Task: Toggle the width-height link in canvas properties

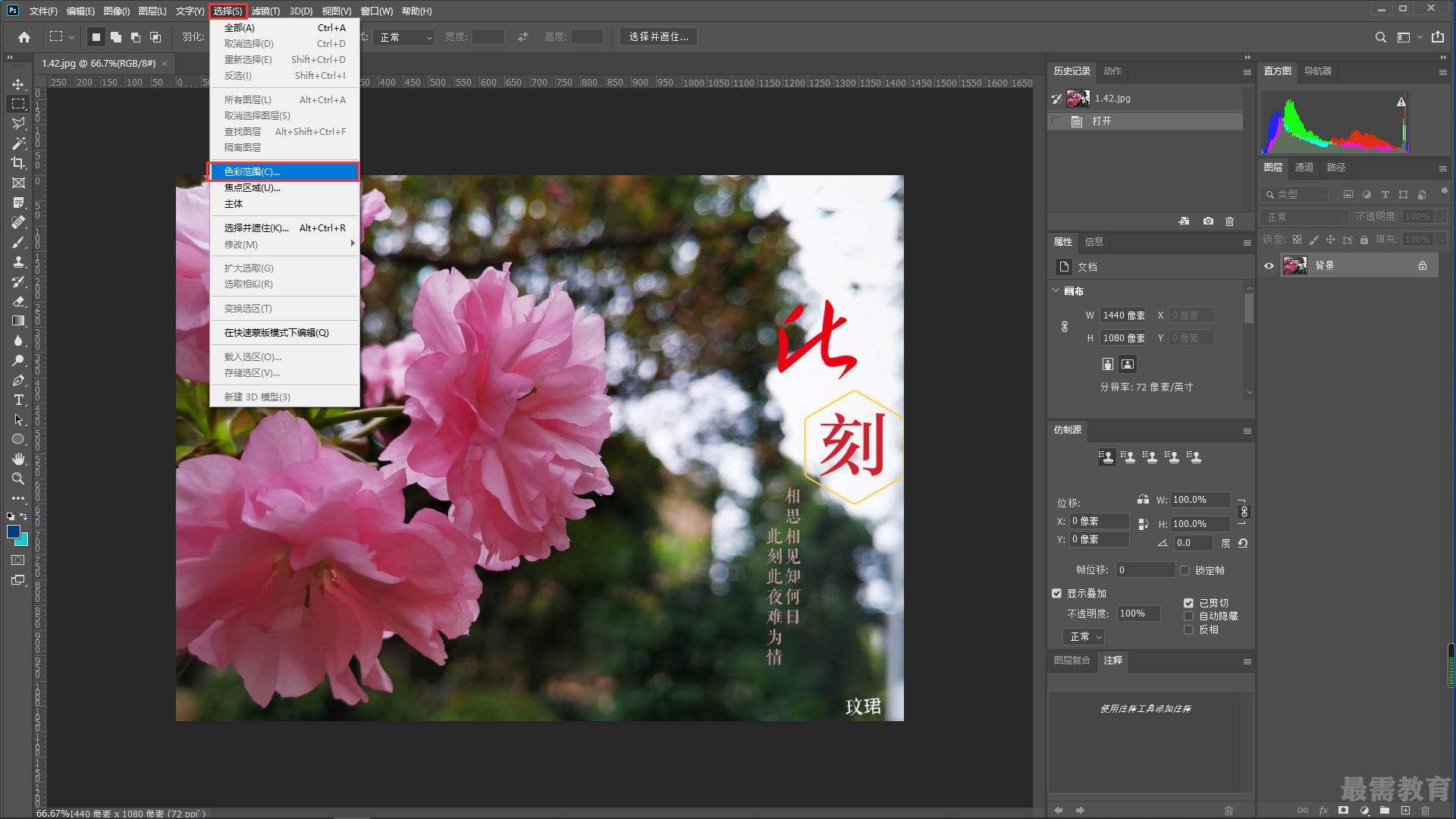Action: point(1065,326)
